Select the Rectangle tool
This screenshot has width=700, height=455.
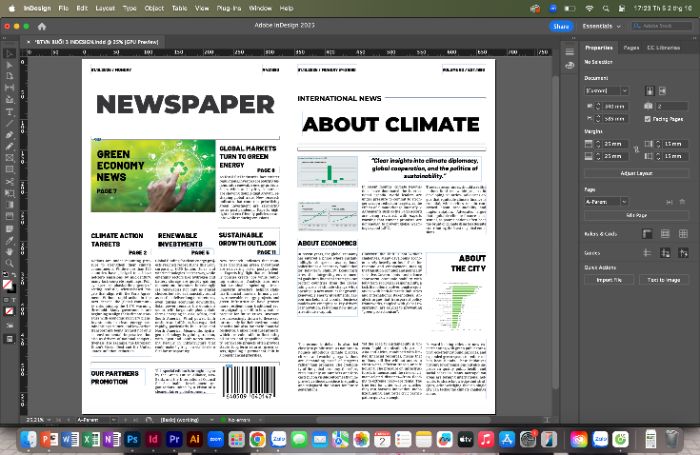(9, 170)
